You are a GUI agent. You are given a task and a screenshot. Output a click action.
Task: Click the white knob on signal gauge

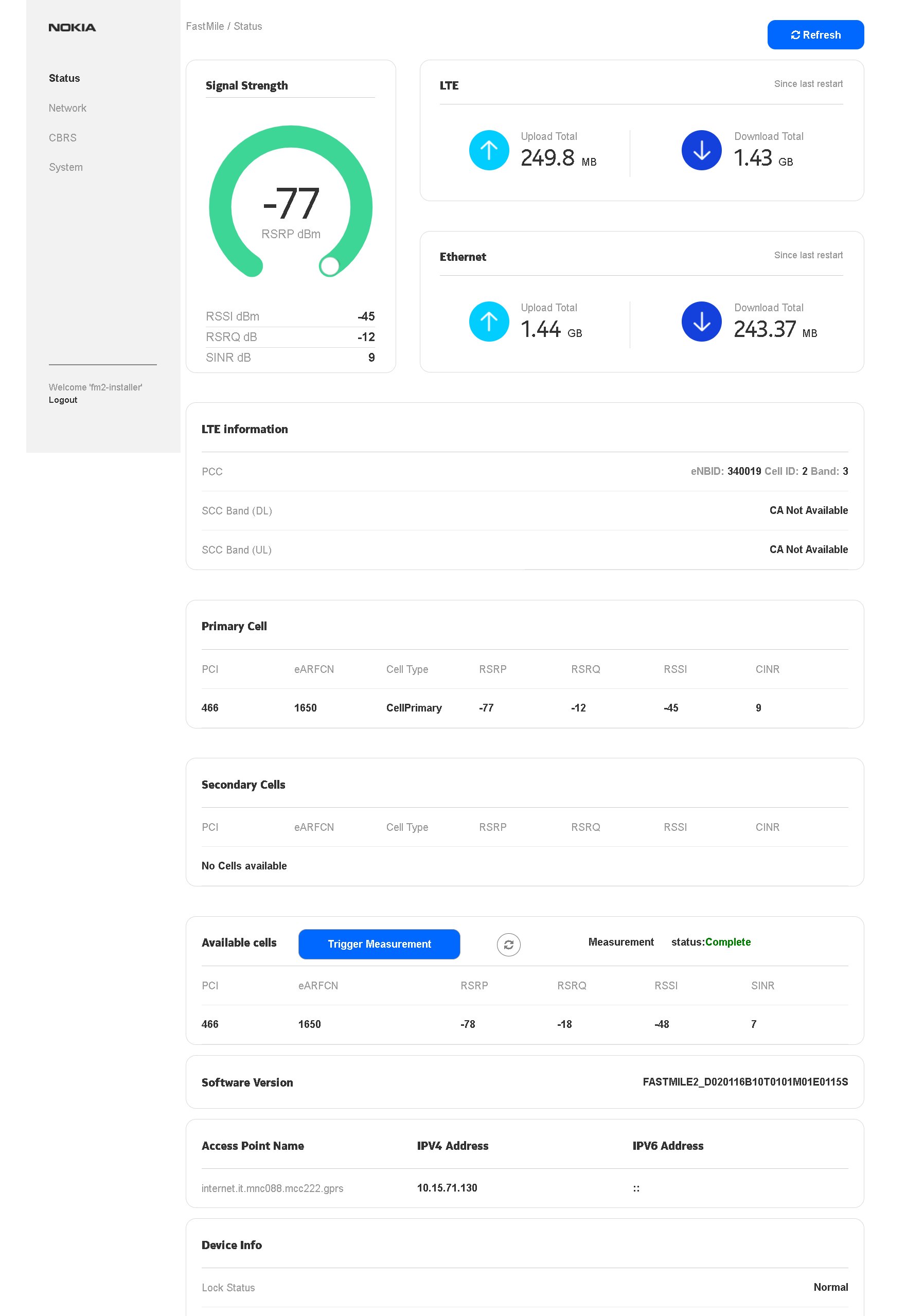pos(329,265)
